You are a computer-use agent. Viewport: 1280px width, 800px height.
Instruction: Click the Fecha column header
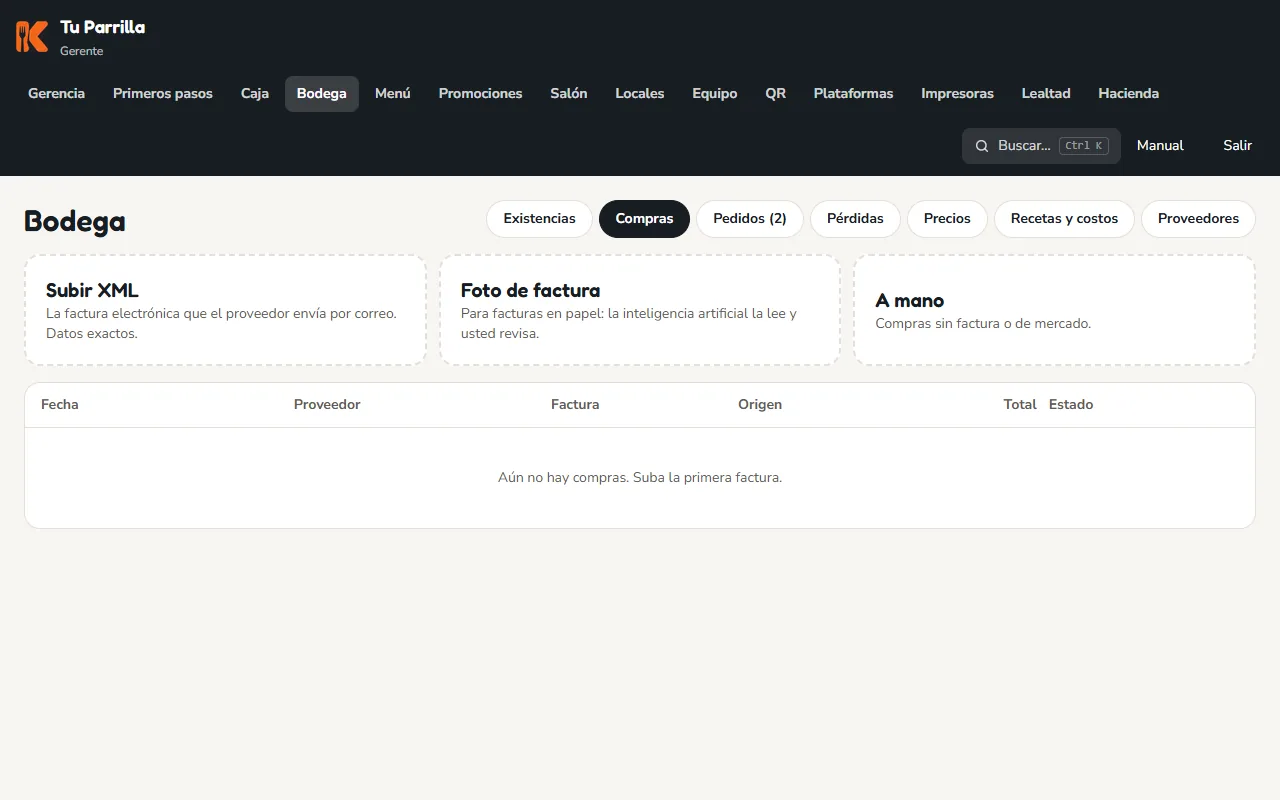[x=60, y=405]
